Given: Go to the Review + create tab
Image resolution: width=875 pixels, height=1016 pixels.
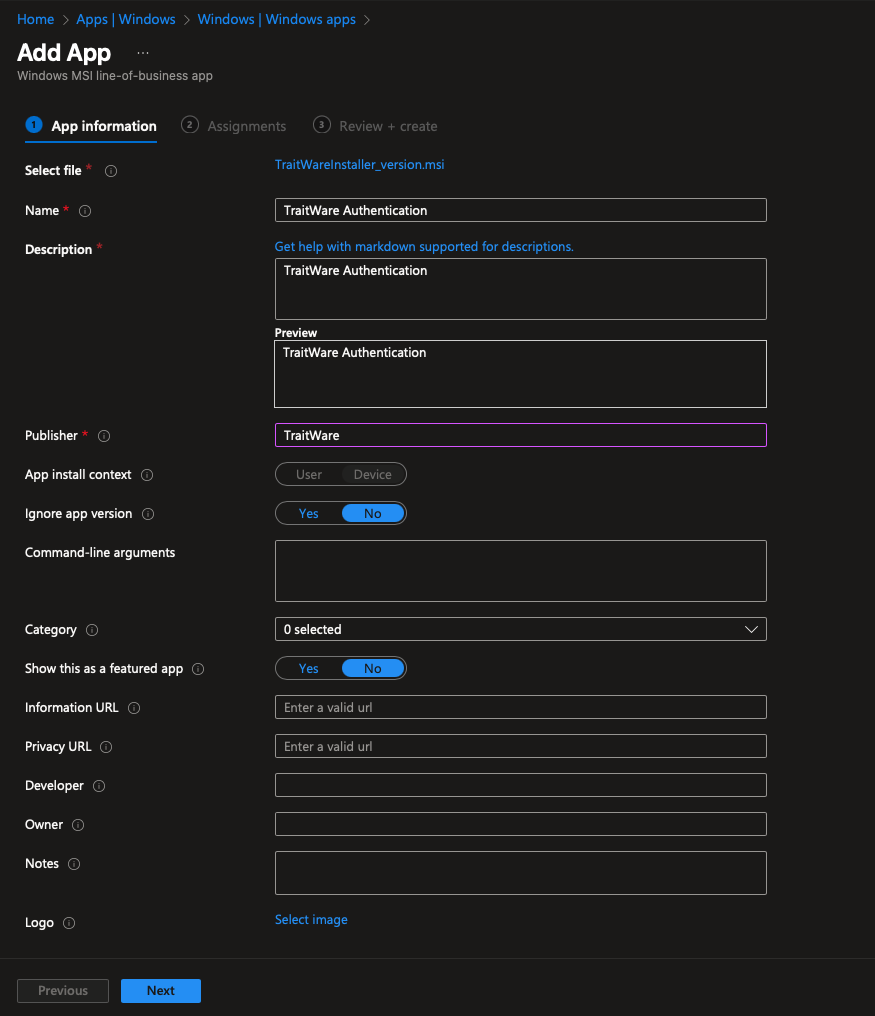Looking at the screenshot, I should click(x=387, y=126).
